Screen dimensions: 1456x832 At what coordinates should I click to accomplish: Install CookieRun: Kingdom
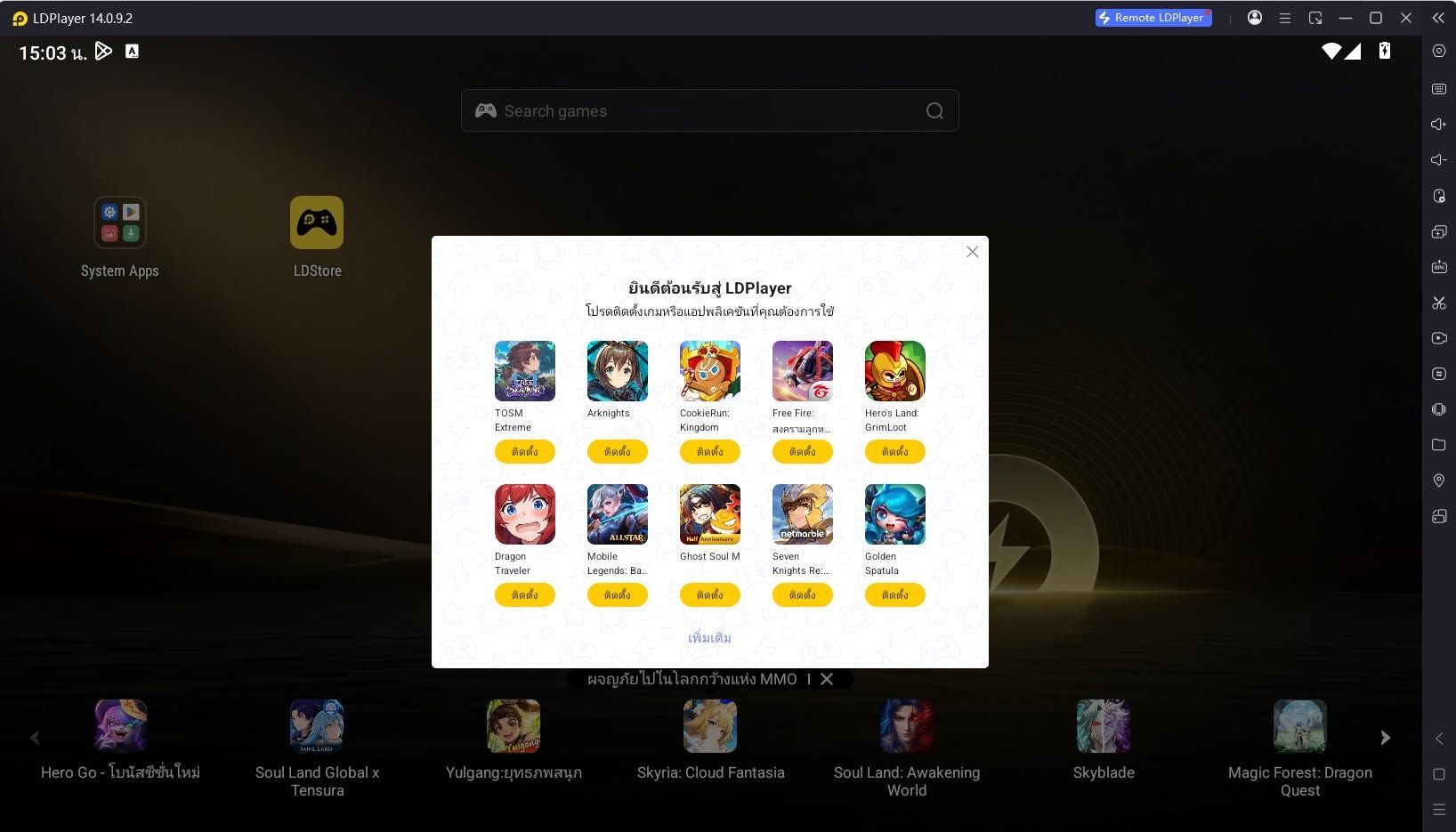pyautogui.click(x=710, y=452)
